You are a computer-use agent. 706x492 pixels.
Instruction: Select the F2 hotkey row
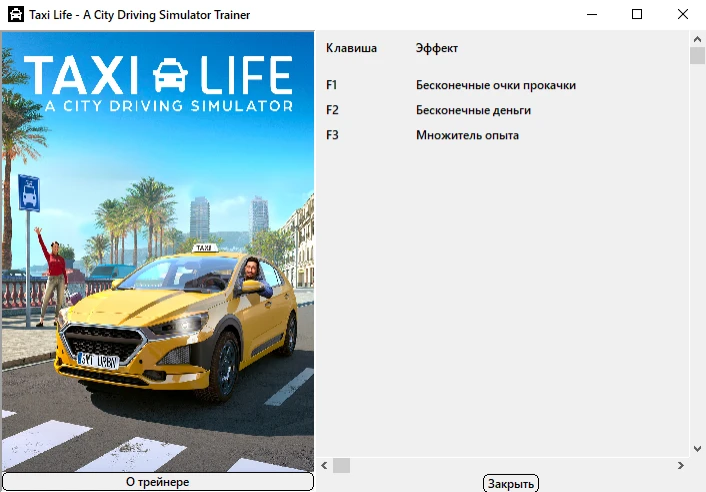(428, 110)
